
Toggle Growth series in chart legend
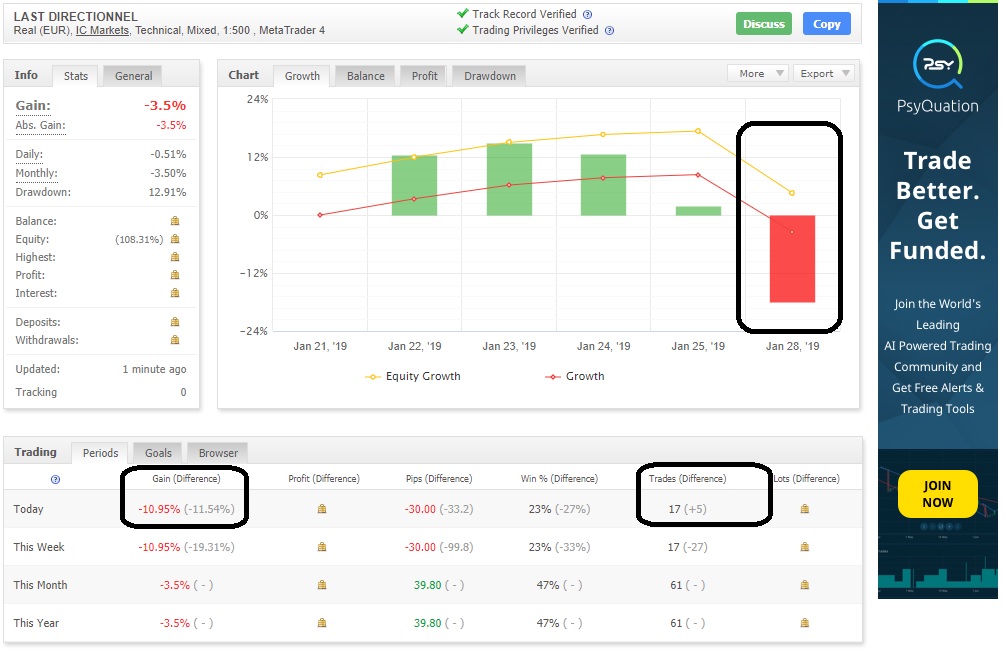574,376
